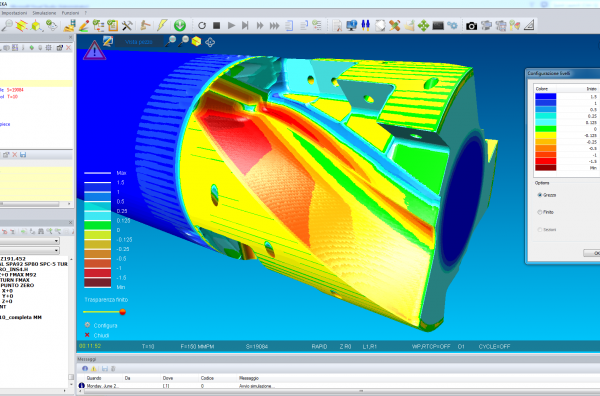Click OK in Configurazione livelli dialog
600x396 pixels.
[x=593, y=253]
